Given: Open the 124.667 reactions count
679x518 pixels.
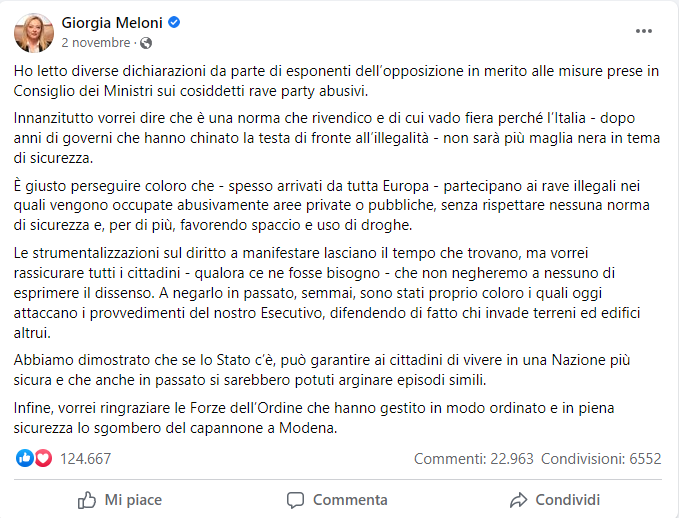Looking at the screenshot, I should [86, 458].
